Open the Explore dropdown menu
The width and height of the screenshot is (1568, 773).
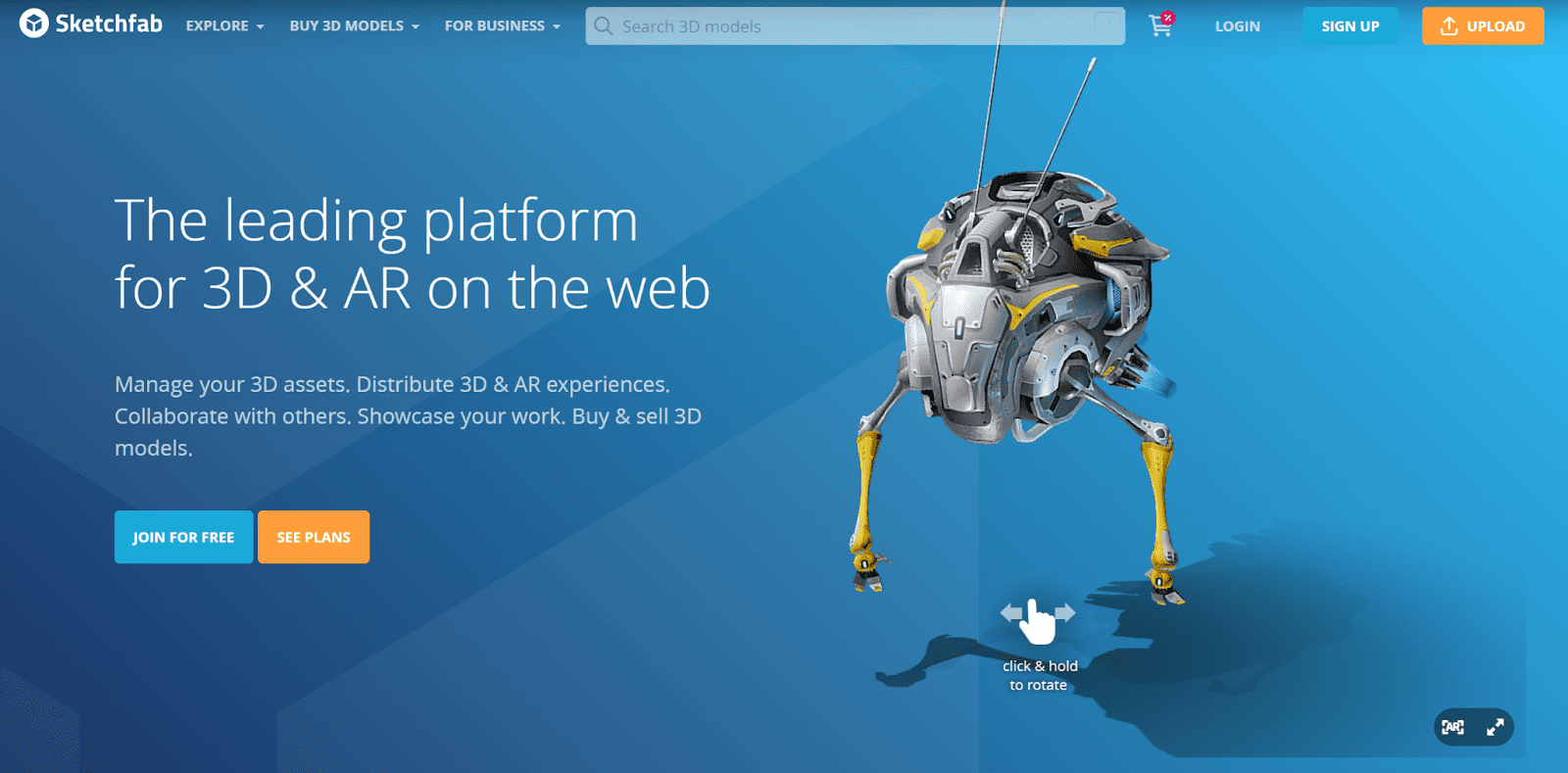click(225, 26)
